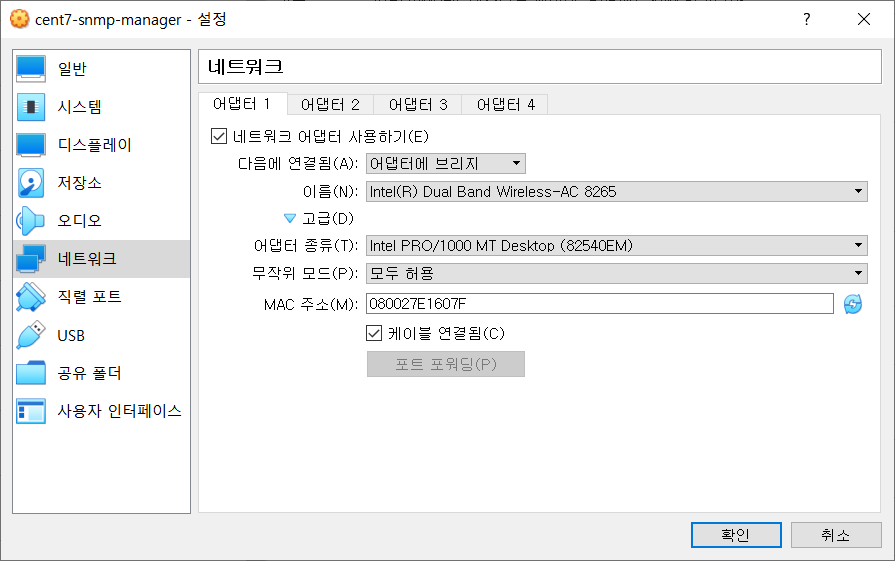The image size is (895, 561).
Task: Switch to the 어댑터 3 tab
Action: point(418,104)
